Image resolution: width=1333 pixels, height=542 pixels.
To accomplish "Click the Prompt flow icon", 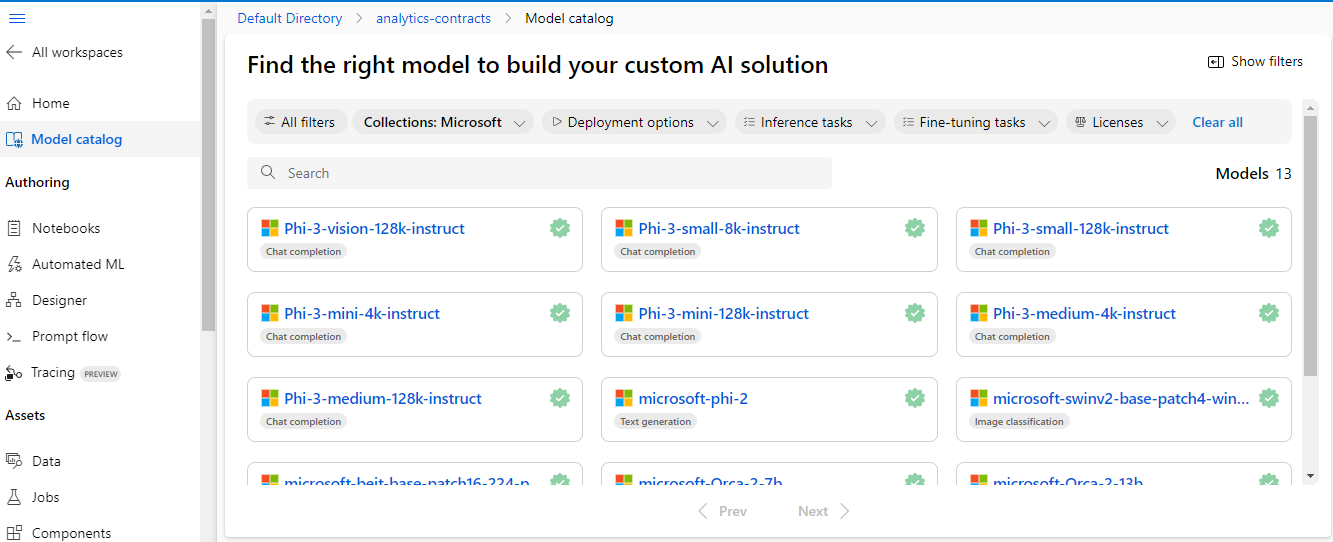I will coord(14,336).
